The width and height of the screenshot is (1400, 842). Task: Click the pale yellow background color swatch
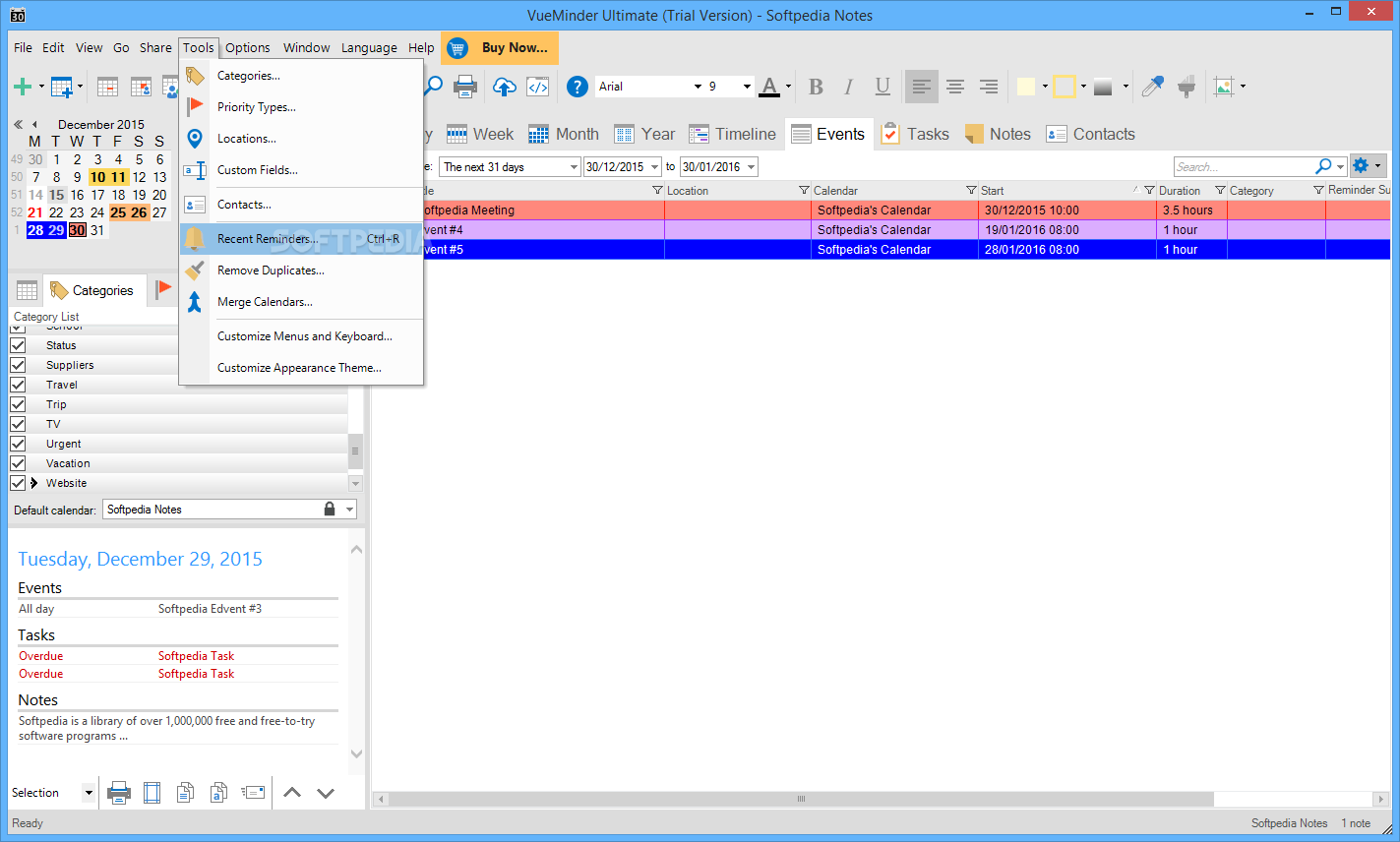point(1026,87)
